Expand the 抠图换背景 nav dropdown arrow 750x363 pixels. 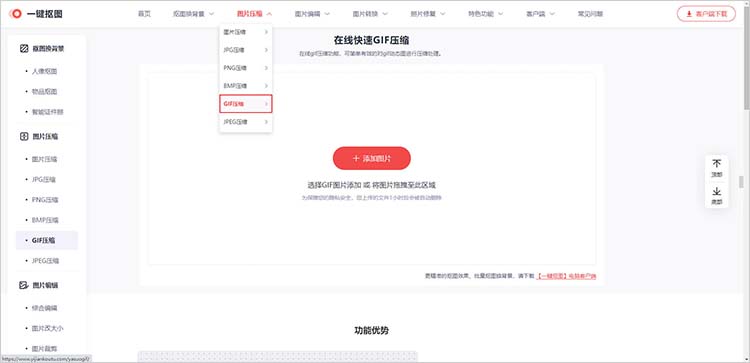pos(211,14)
